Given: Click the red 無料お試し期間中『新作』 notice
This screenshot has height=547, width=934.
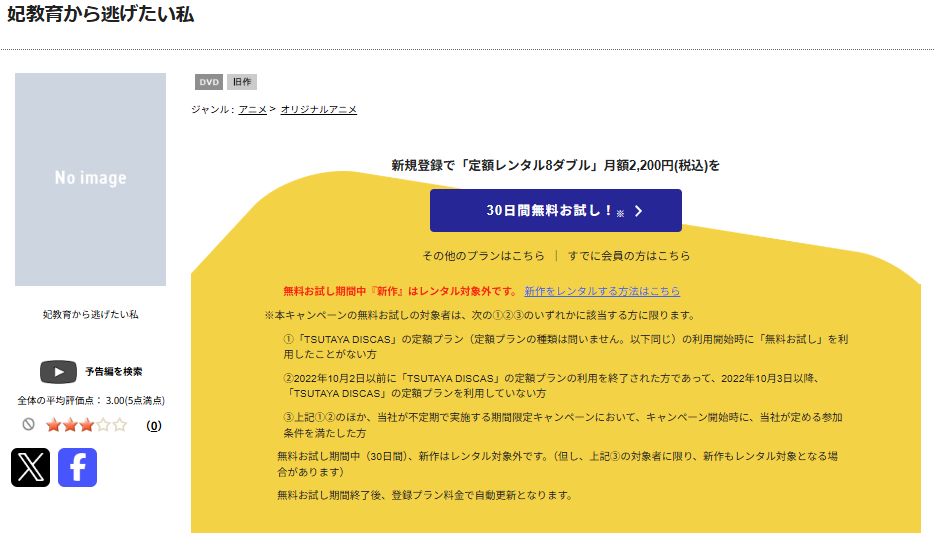Looking at the screenshot, I should [401, 291].
